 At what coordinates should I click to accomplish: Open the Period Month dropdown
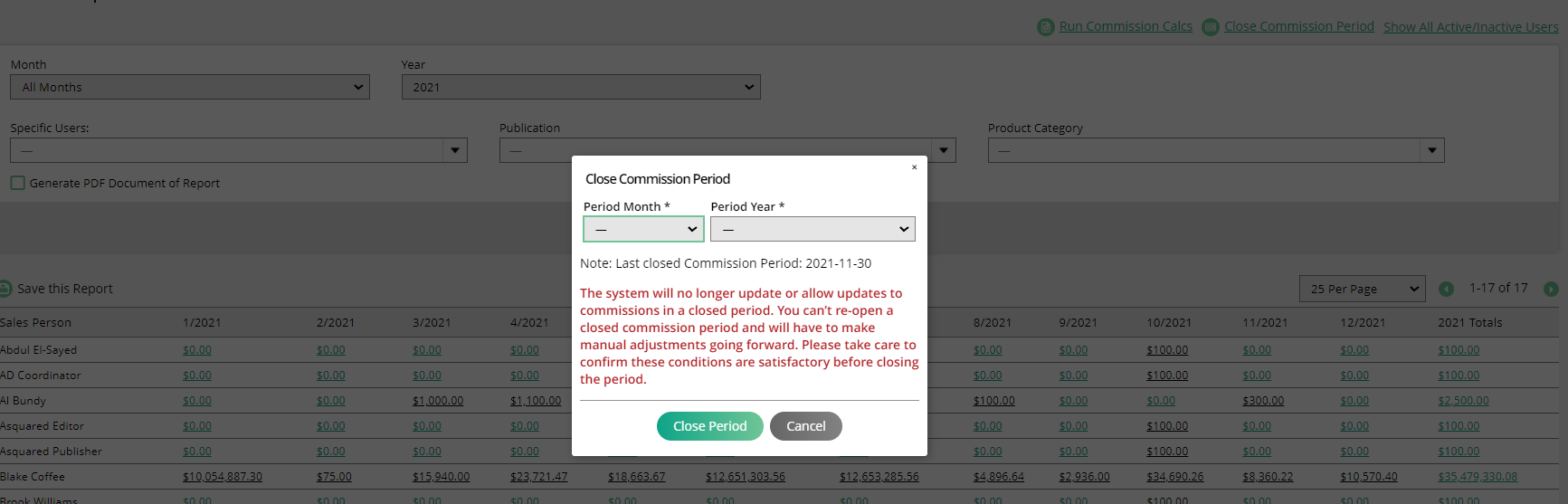[643, 229]
